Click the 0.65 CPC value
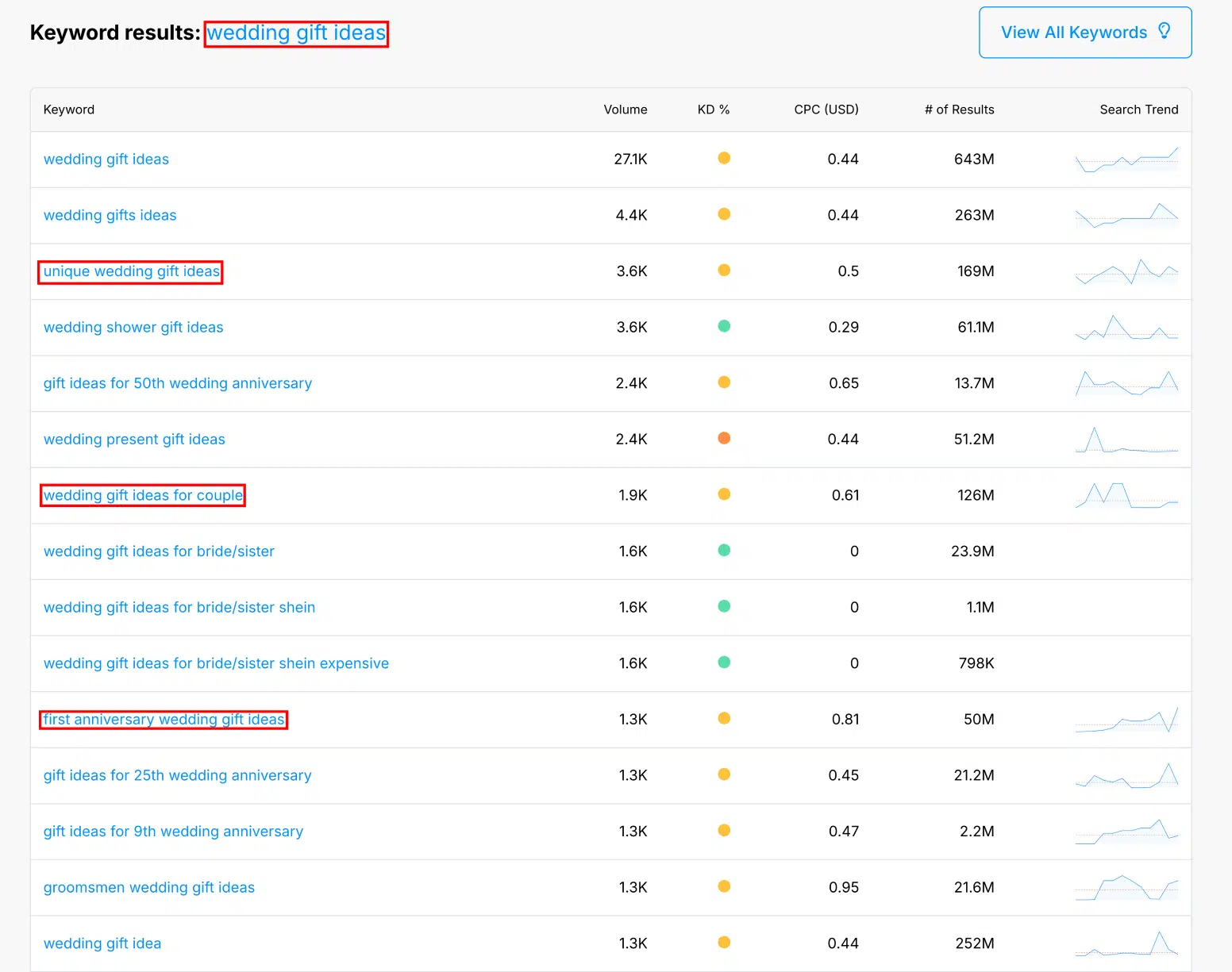This screenshot has height=972, width=1232. [844, 383]
